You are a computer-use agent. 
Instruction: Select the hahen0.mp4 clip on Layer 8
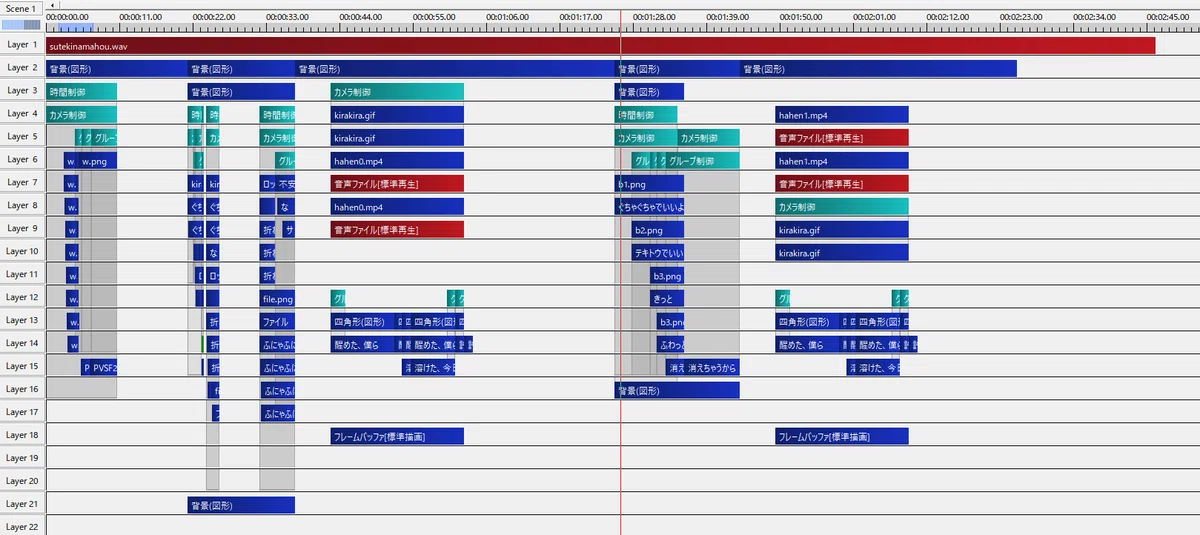(397, 207)
